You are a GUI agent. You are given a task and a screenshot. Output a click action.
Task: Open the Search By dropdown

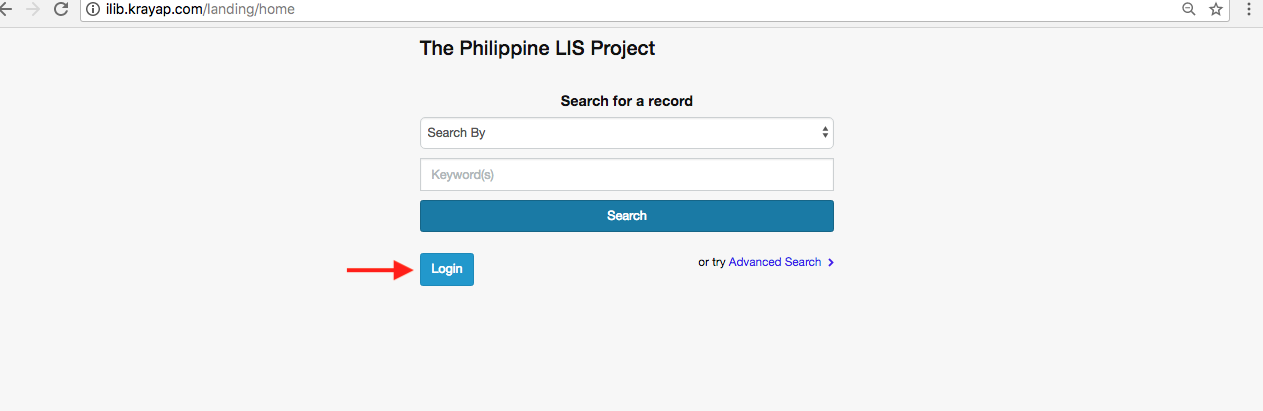[626, 133]
